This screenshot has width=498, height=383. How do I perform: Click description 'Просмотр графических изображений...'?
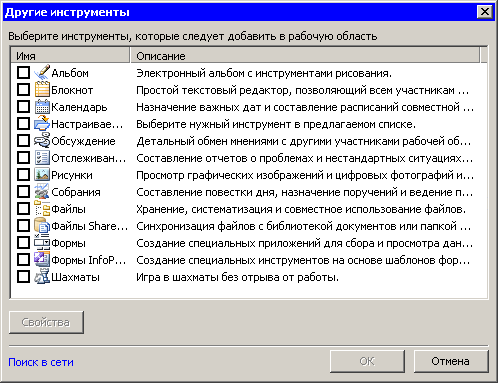coord(305,175)
